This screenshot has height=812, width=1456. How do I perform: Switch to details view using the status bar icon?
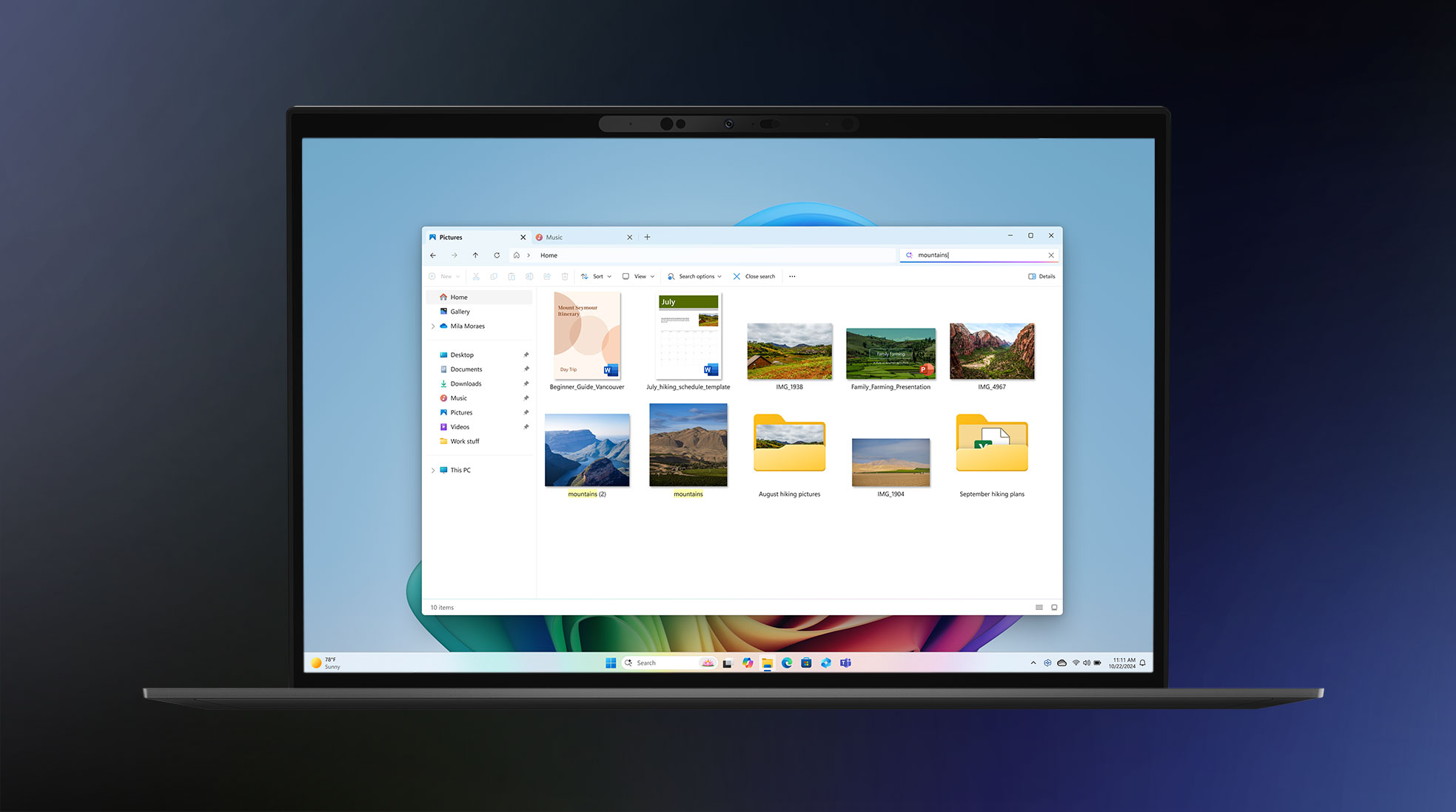click(x=1039, y=607)
